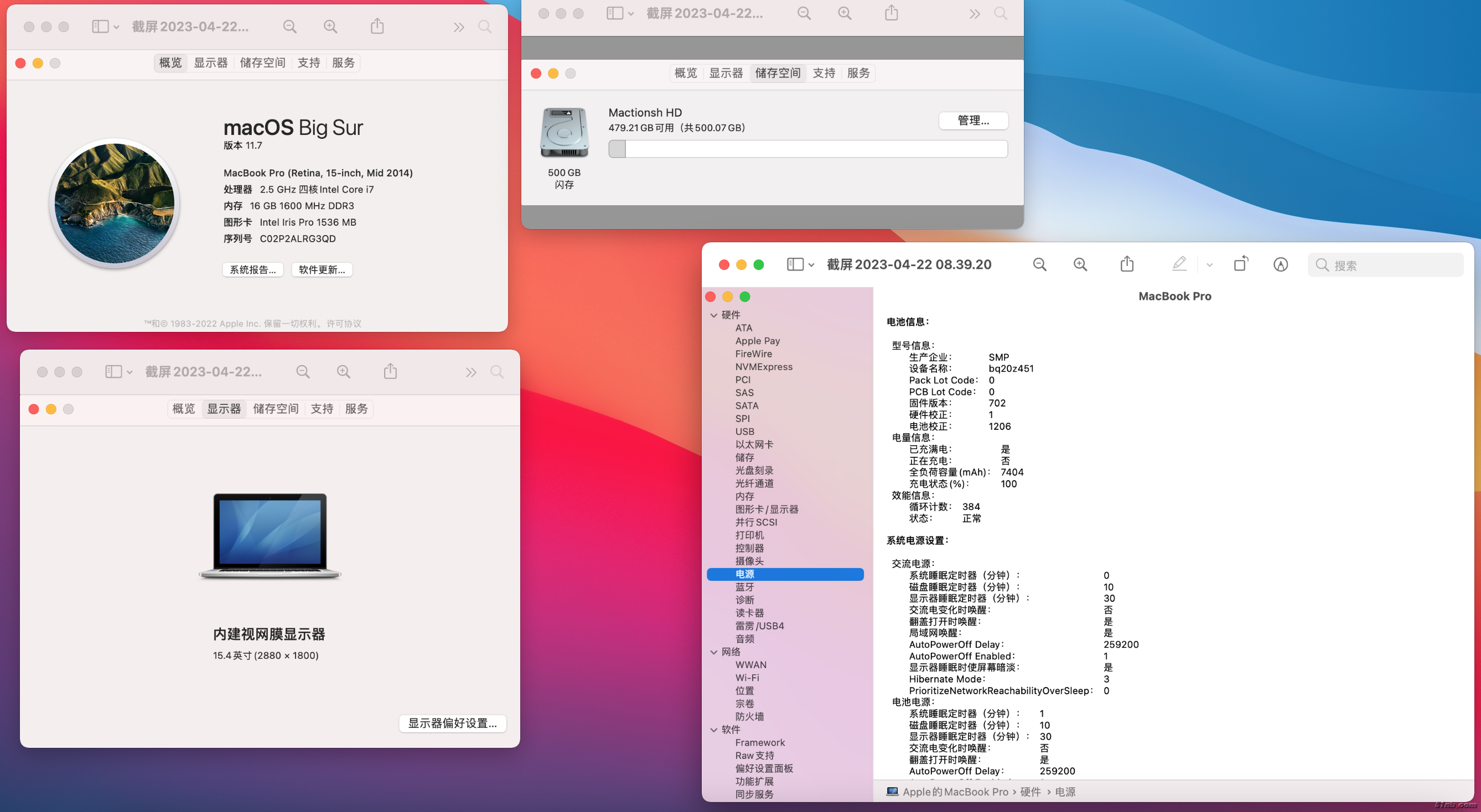Click the 管理... storage button
1481x812 pixels.
973,120
